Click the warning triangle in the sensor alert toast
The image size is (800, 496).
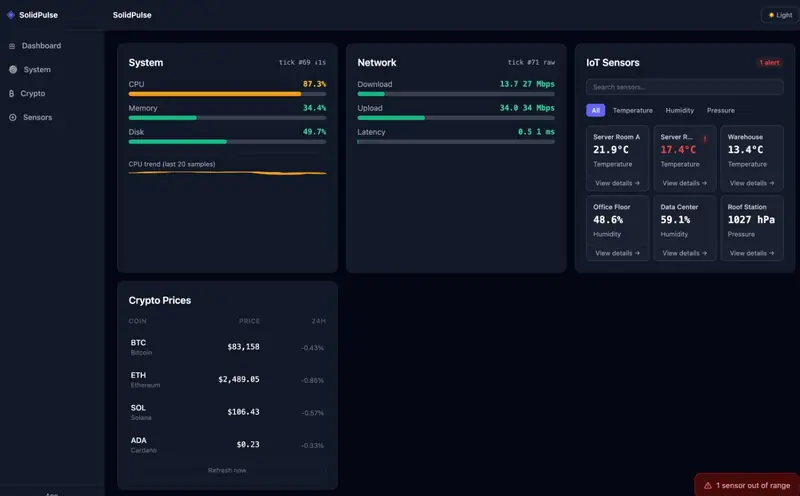(x=708, y=486)
